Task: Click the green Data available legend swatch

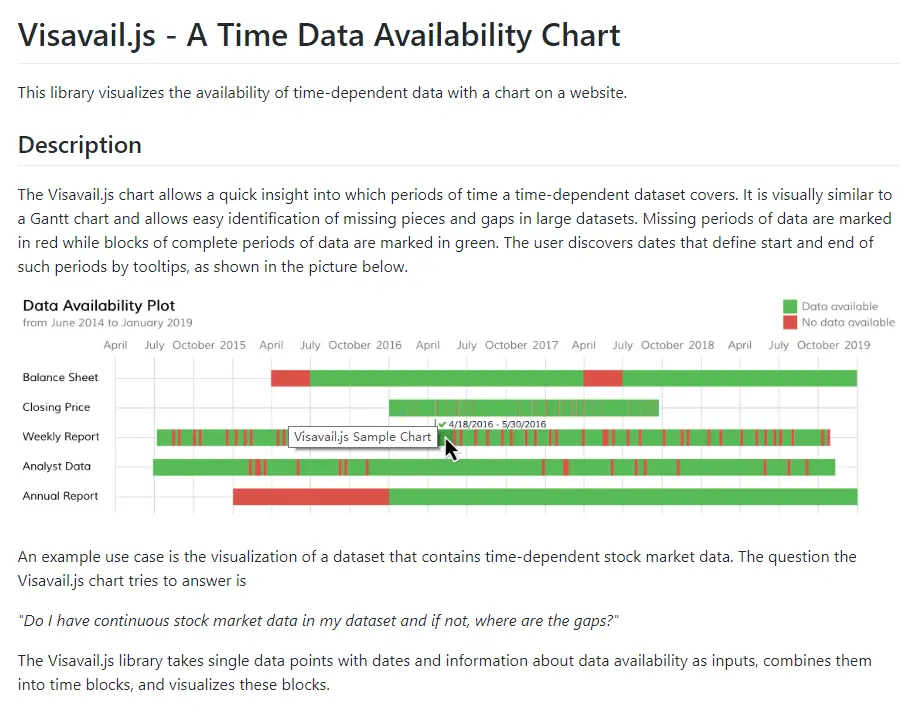Action: pyautogui.click(x=790, y=307)
